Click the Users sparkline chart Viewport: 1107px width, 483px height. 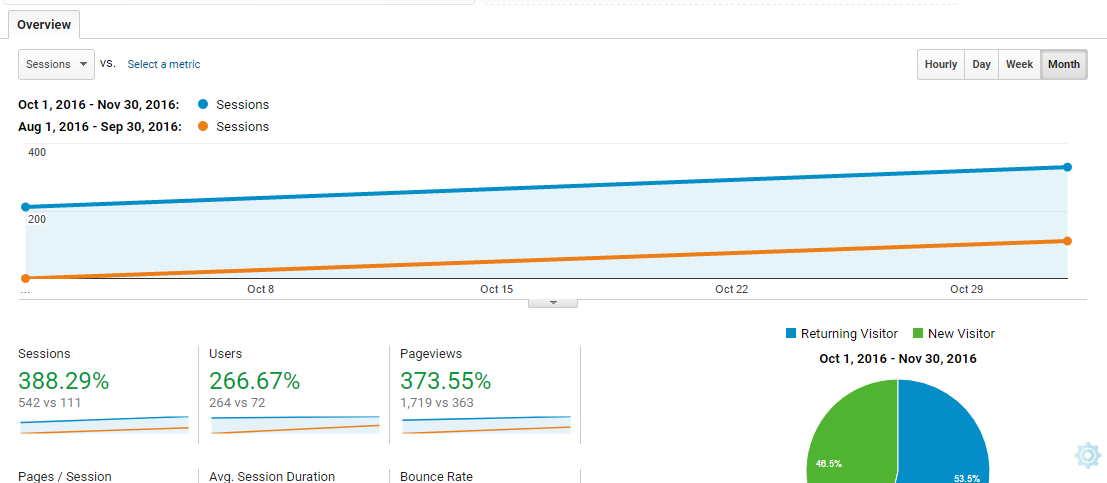click(295, 425)
